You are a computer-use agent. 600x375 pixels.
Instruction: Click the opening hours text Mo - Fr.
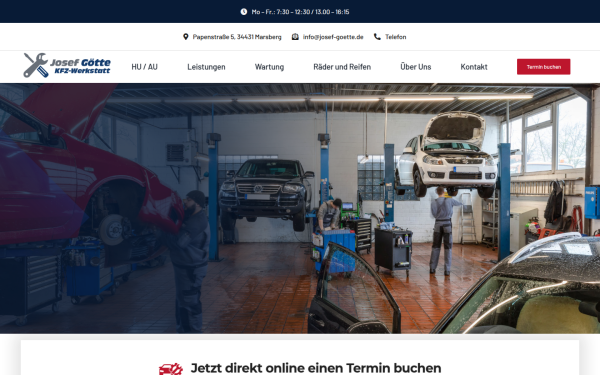[x=300, y=12]
